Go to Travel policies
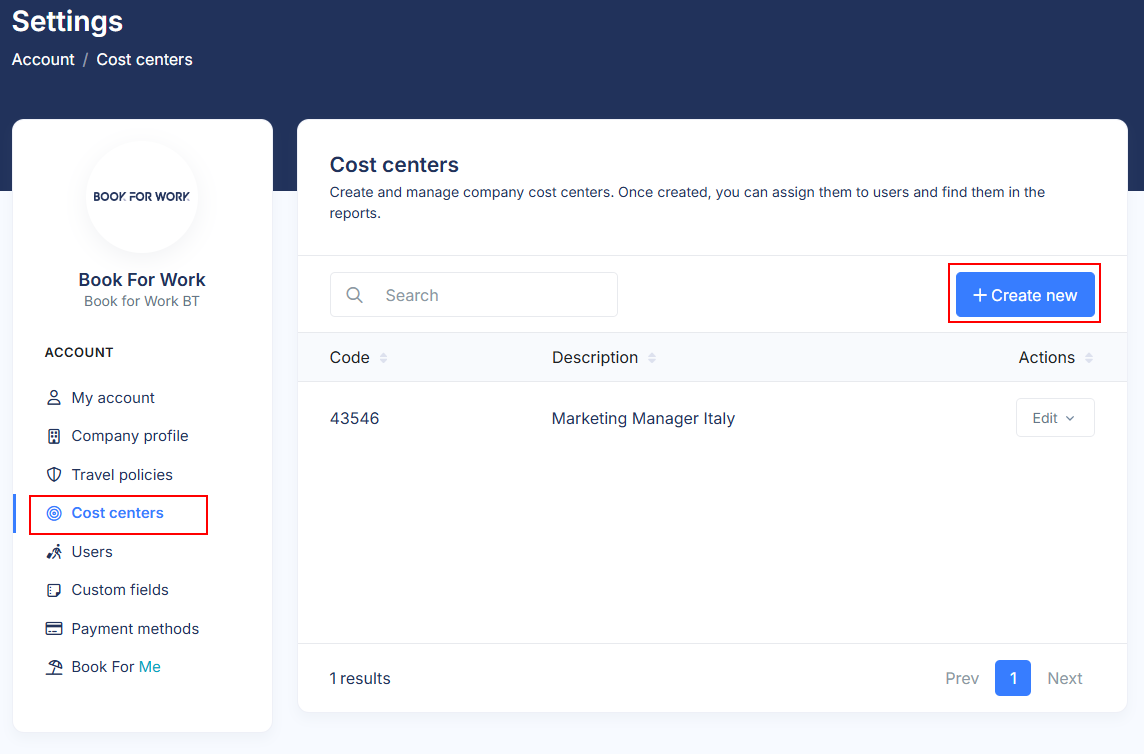1144x754 pixels. point(122,474)
